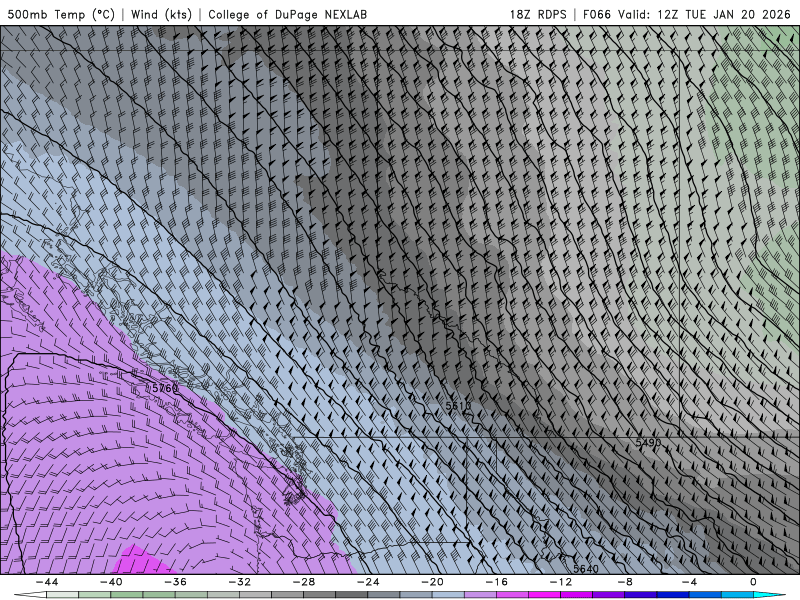Screen dimensions: 800x600
Task: Click the 5640 height contour label
Action: pos(586,569)
